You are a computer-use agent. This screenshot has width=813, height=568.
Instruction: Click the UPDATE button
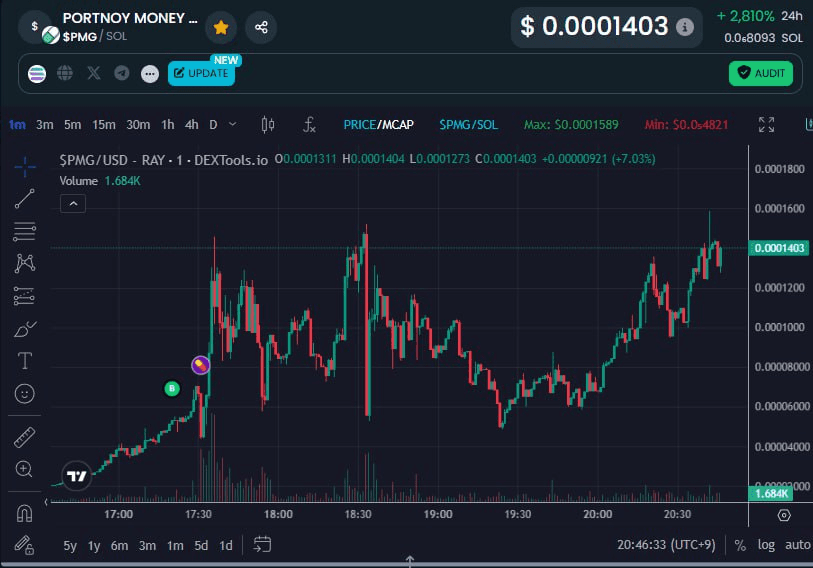[x=201, y=73]
